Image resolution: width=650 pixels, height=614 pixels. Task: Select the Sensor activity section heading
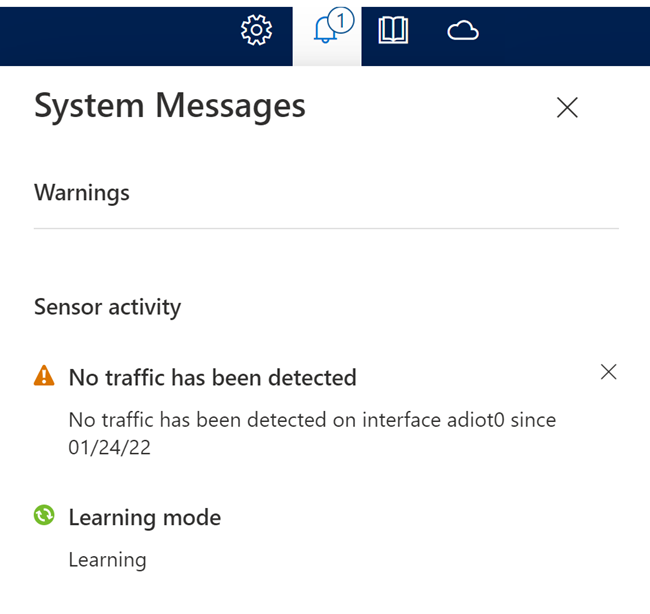pyautogui.click(x=107, y=307)
